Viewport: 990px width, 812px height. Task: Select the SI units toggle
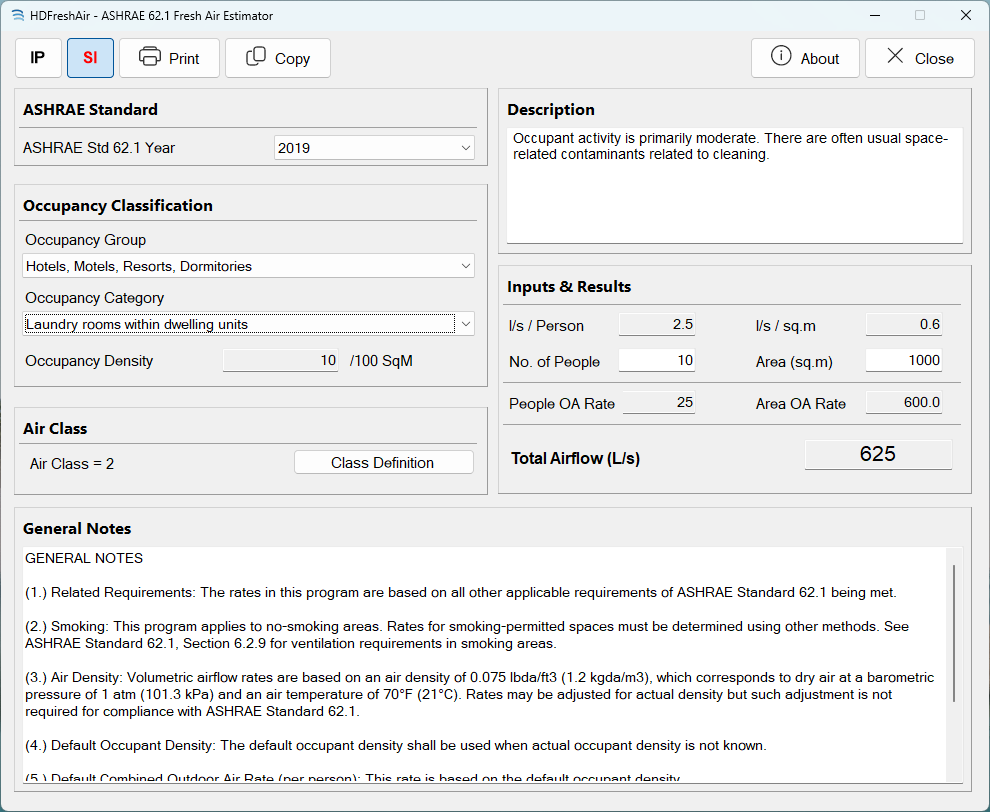pyautogui.click(x=90, y=58)
